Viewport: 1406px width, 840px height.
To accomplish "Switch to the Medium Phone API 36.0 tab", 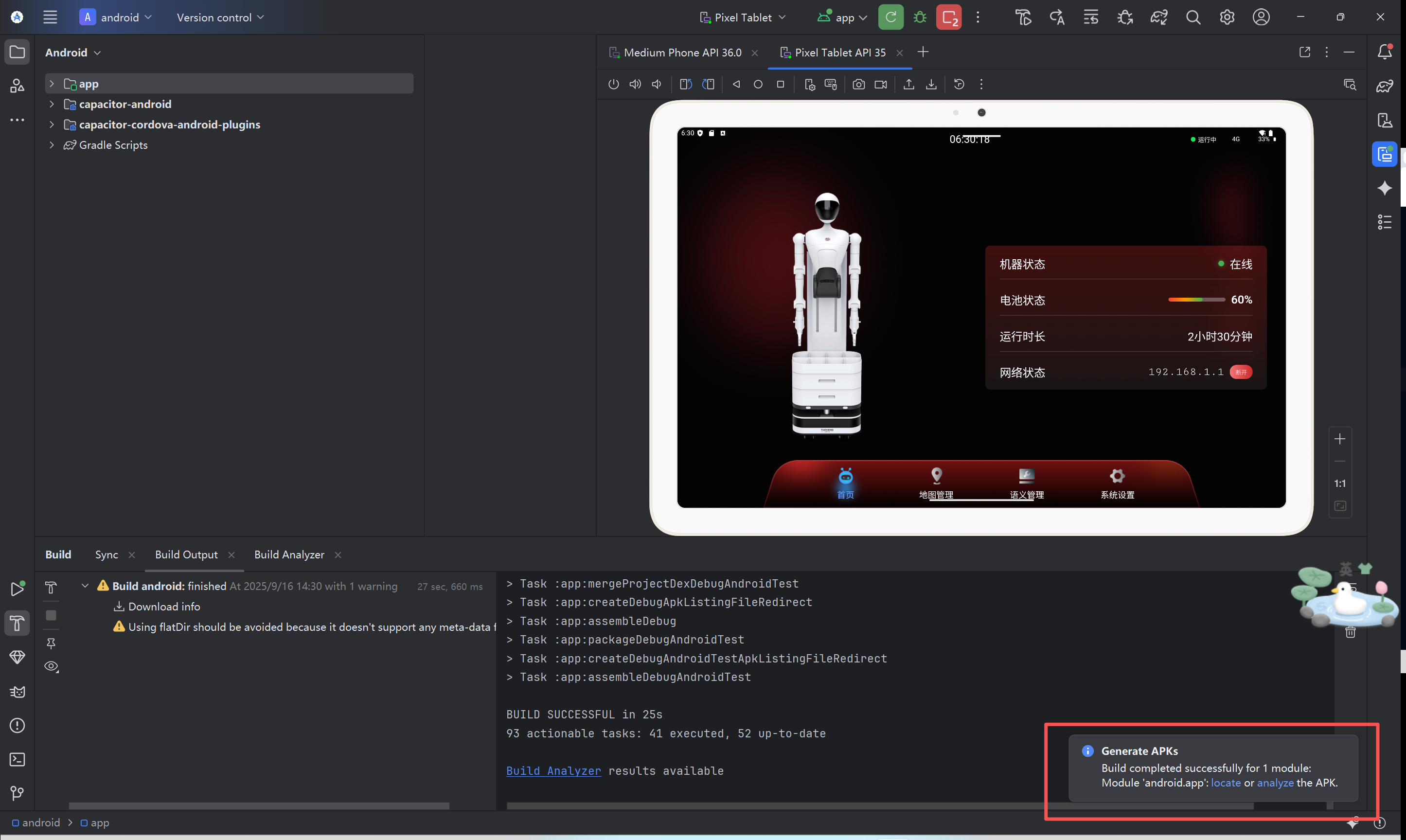I will [x=682, y=53].
